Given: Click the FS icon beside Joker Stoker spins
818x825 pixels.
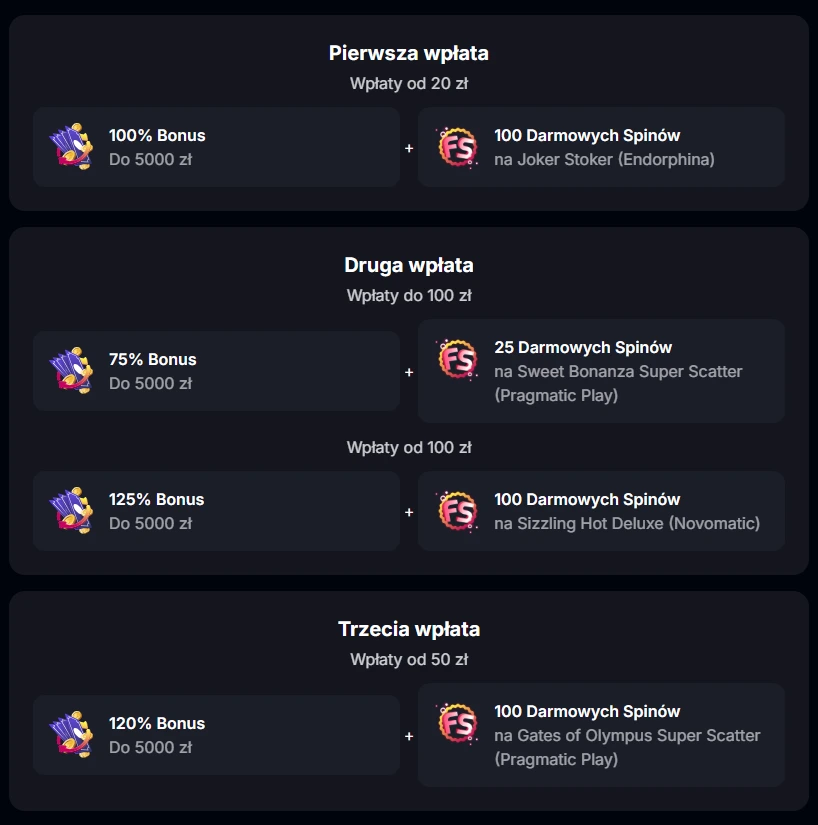Looking at the screenshot, I should coord(457,147).
